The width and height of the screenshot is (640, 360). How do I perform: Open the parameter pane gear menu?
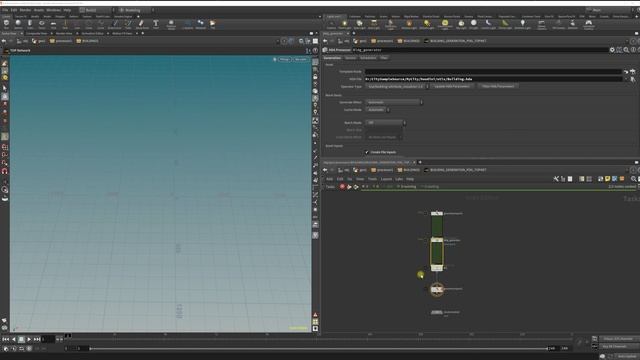coord(612,50)
